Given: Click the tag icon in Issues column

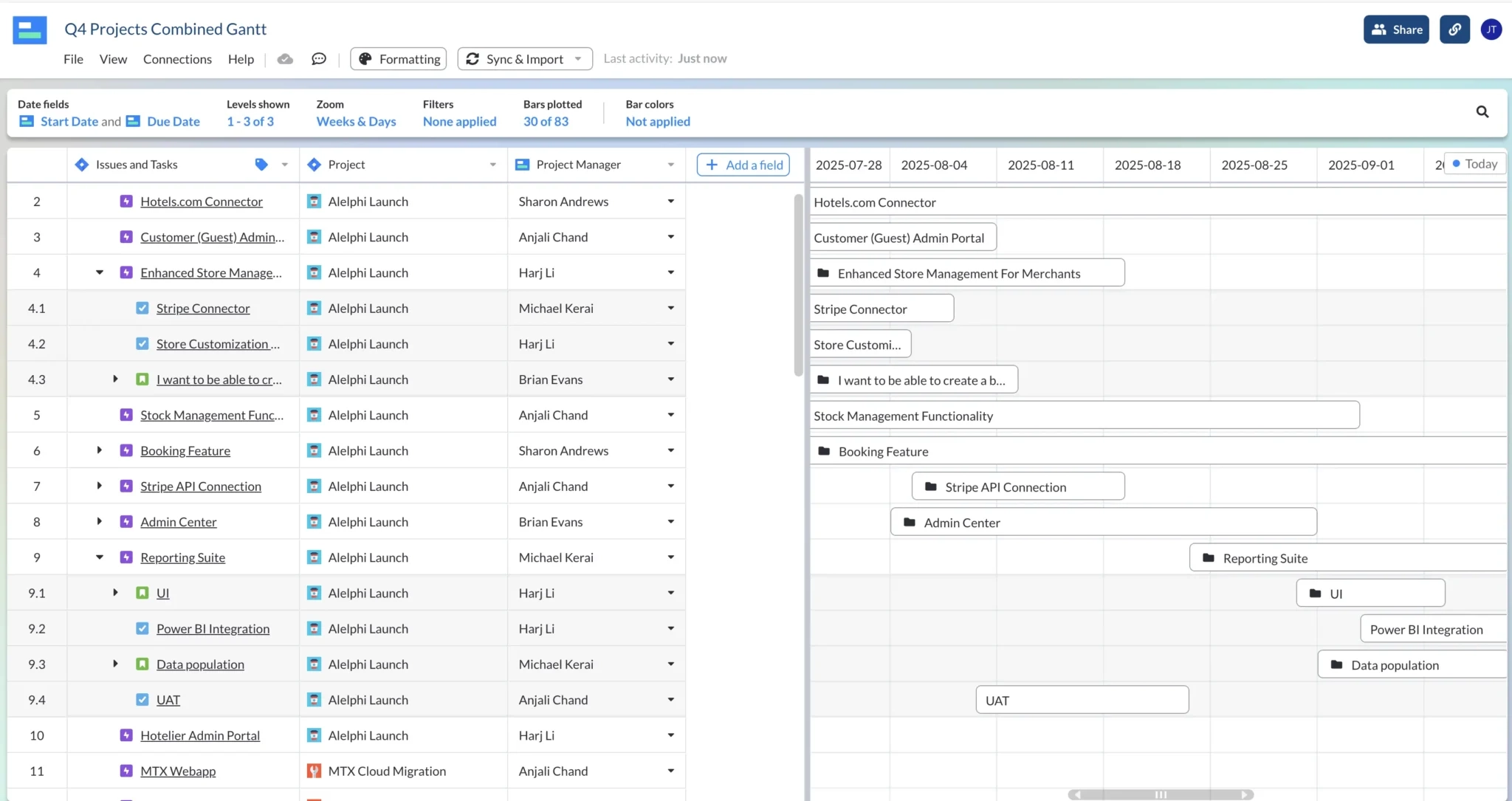Looking at the screenshot, I should [261, 165].
